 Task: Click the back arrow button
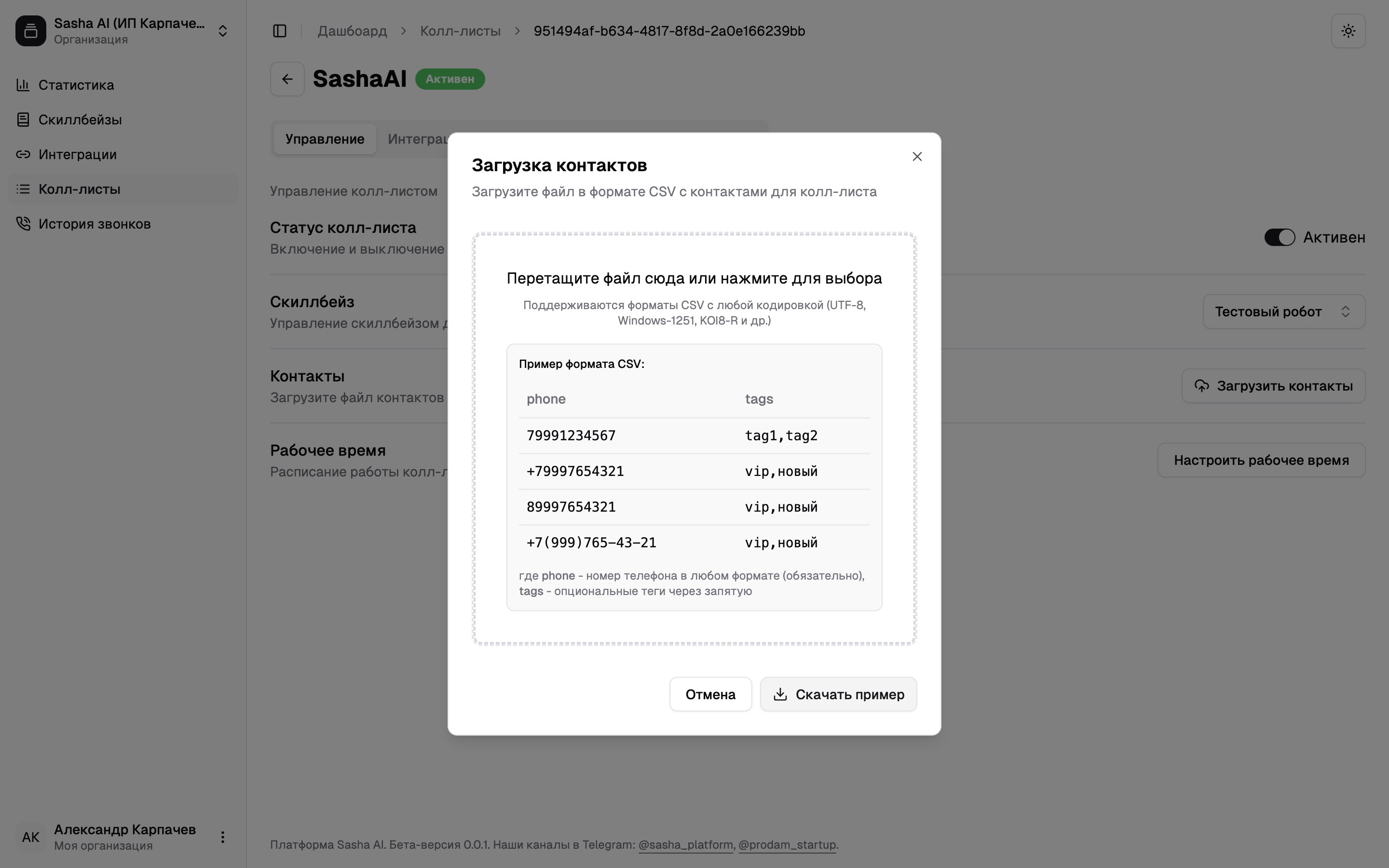tap(287, 79)
